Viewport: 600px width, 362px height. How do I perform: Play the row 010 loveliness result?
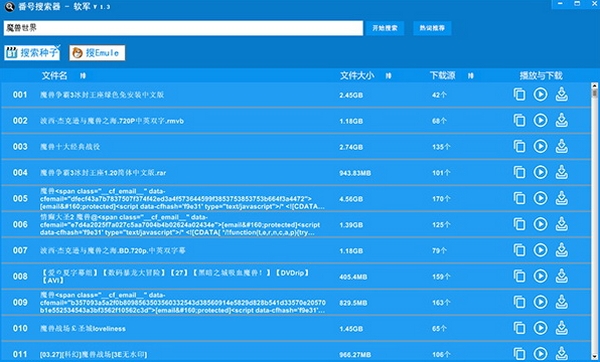pos(540,328)
